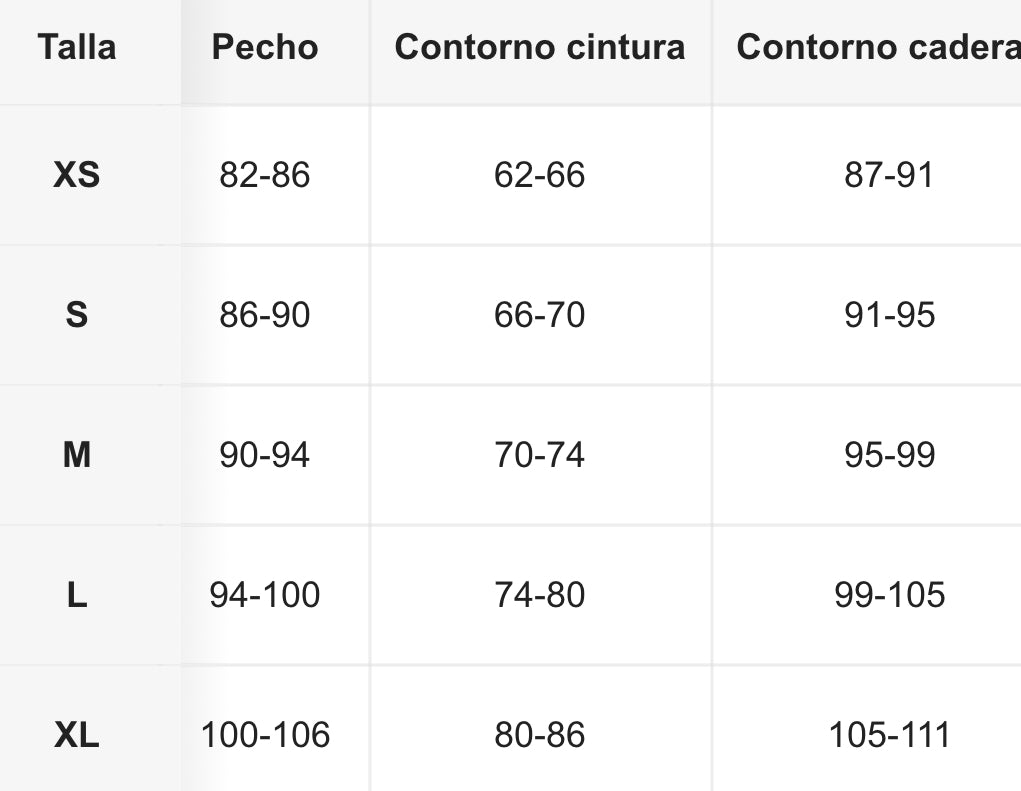This screenshot has height=791, width=1021.
Task: Select the 62-66 waist measurement cell
Action: point(540,175)
